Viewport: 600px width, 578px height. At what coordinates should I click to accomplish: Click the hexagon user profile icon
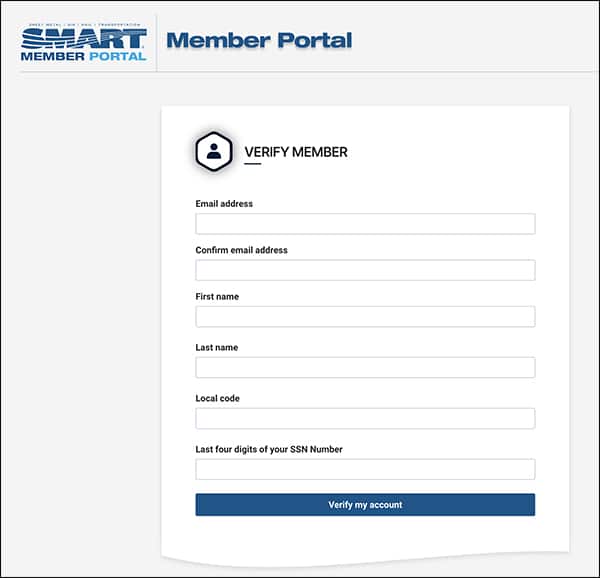(214, 151)
